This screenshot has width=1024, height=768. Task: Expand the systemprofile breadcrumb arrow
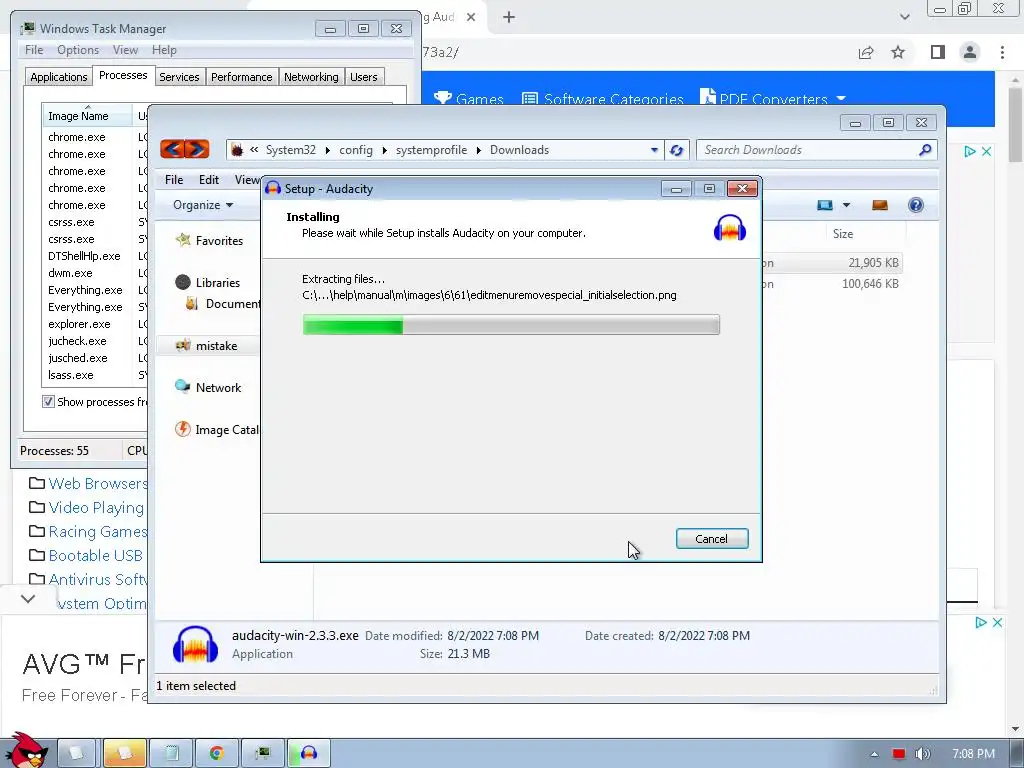pyautogui.click(x=478, y=150)
